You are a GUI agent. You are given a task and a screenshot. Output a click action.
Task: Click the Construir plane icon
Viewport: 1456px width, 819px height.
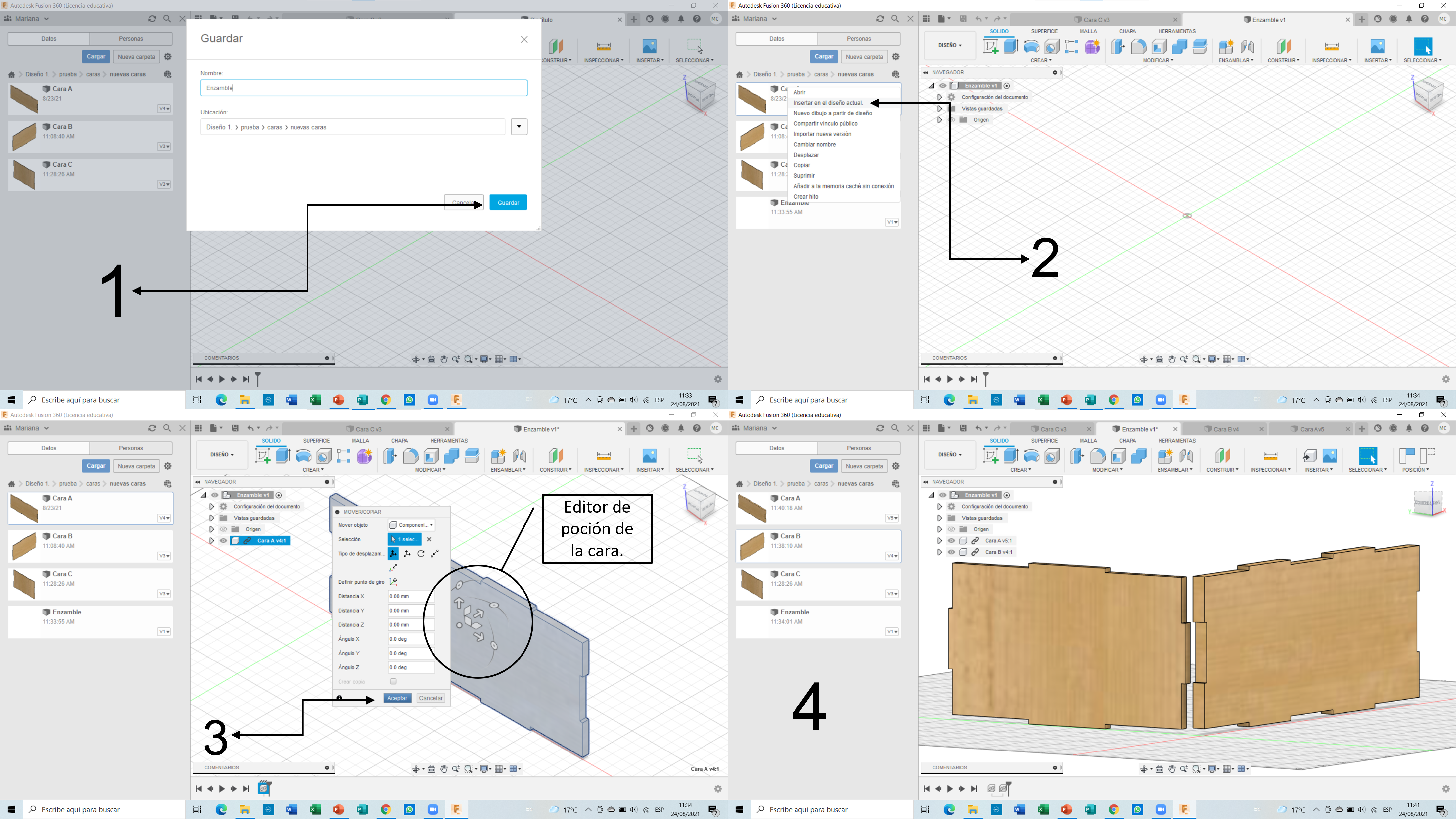(x=1283, y=46)
